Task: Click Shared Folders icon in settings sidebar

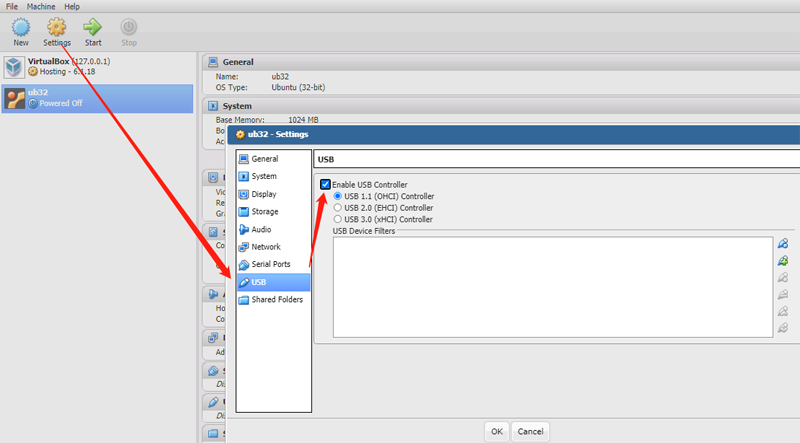Action: (244, 300)
